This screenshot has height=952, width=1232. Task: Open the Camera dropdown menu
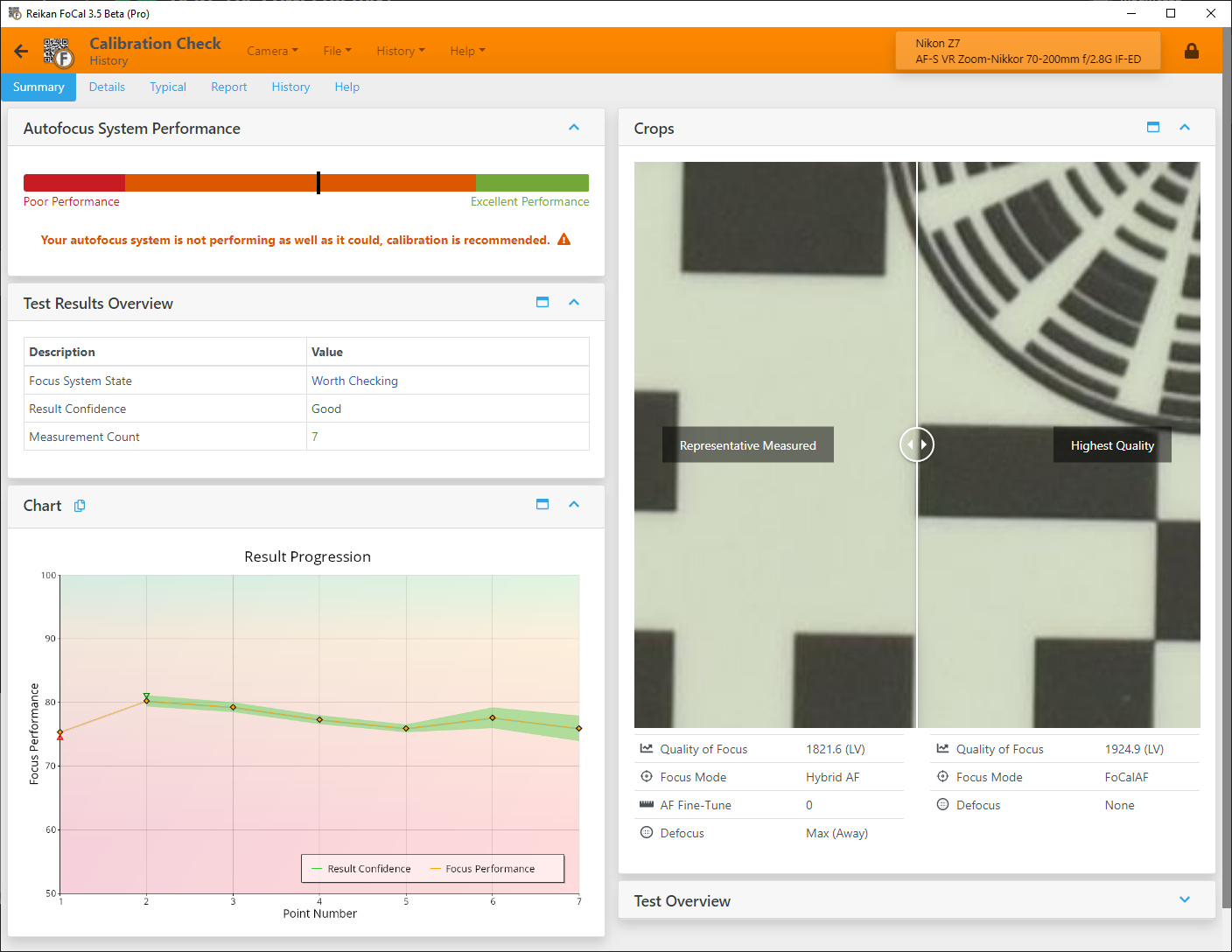point(272,51)
